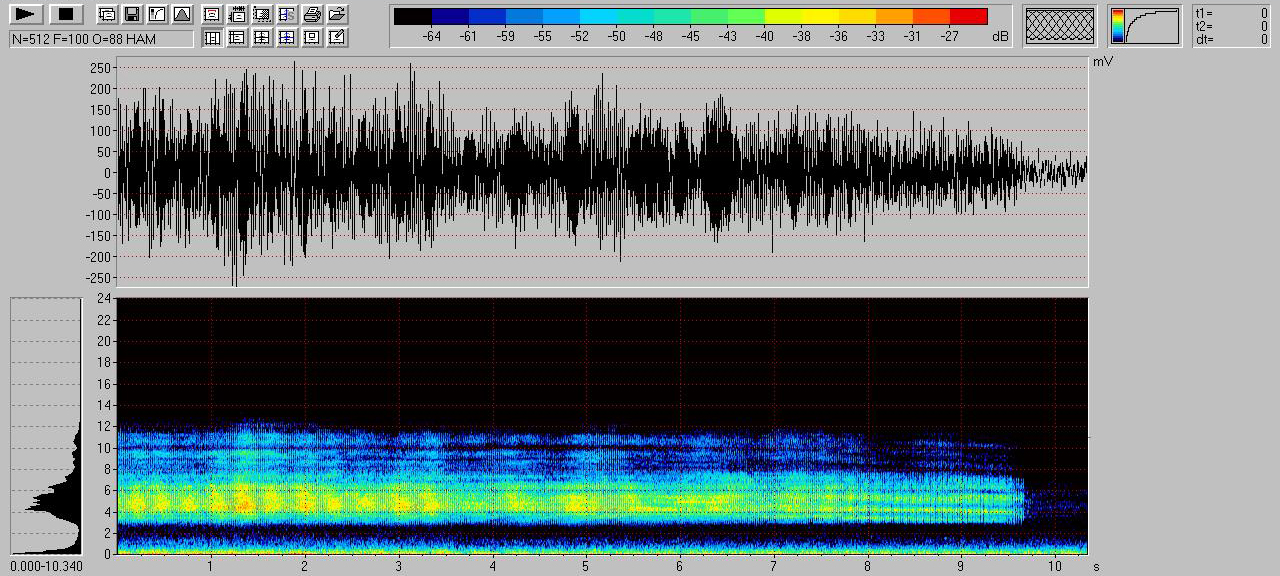
Task: Toggle the pressed vertical-lines cursor button
Action: (x=212, y=38)
